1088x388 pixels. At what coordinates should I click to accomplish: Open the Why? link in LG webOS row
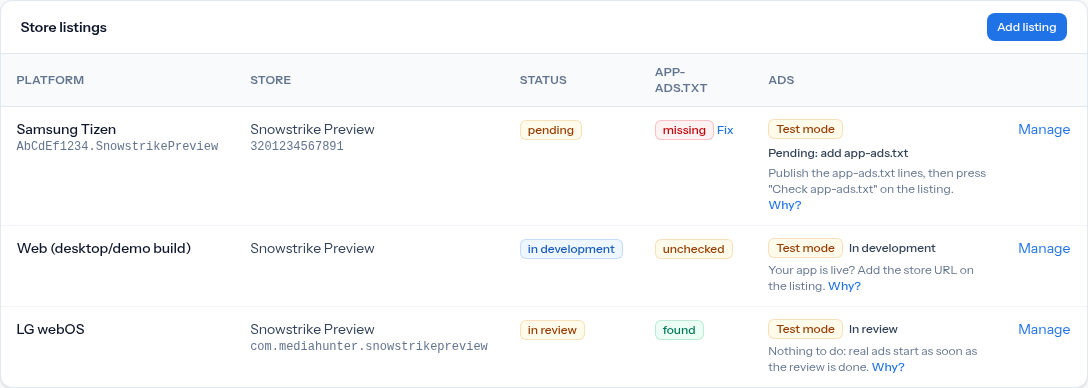(x=887, y=367)
